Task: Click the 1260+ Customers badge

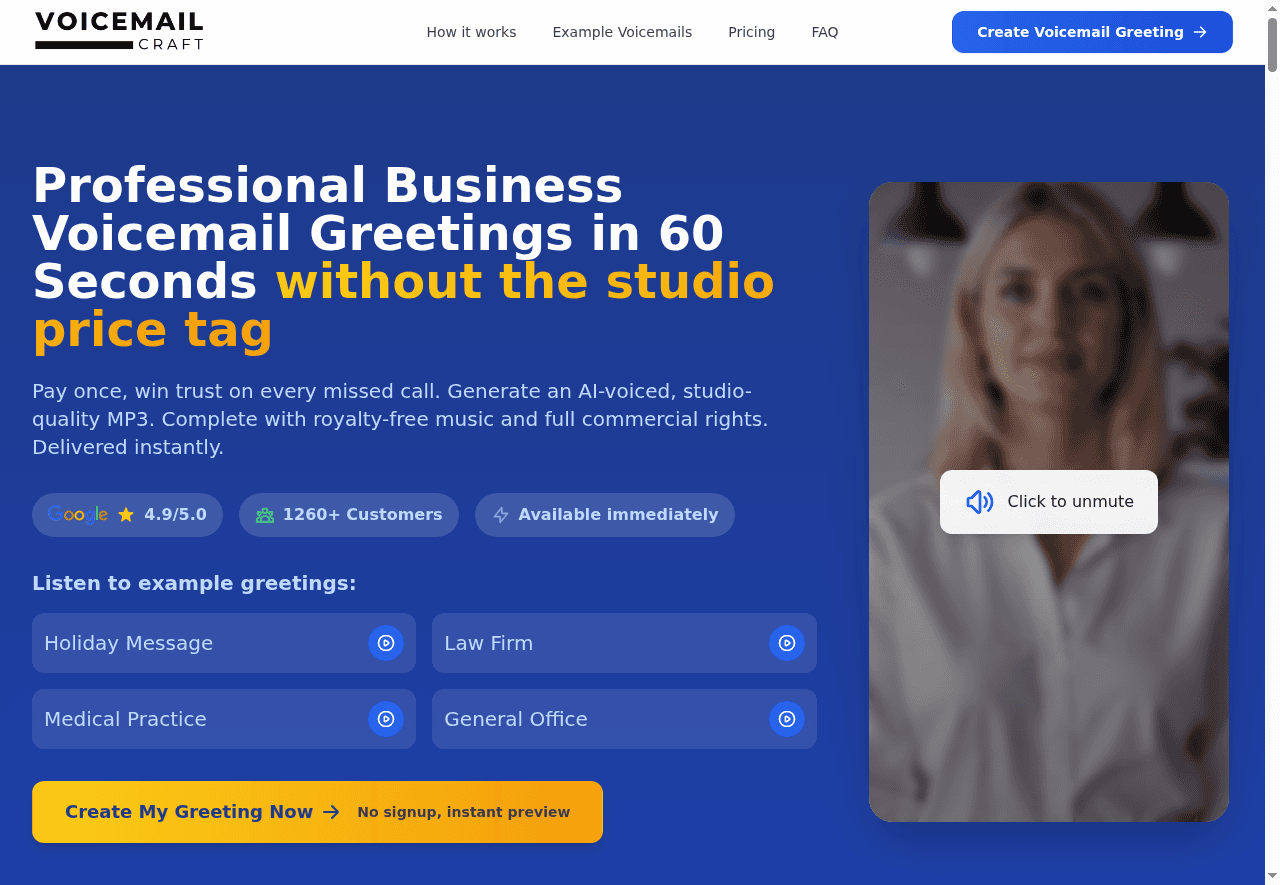Action: click(x=349, y=515)
